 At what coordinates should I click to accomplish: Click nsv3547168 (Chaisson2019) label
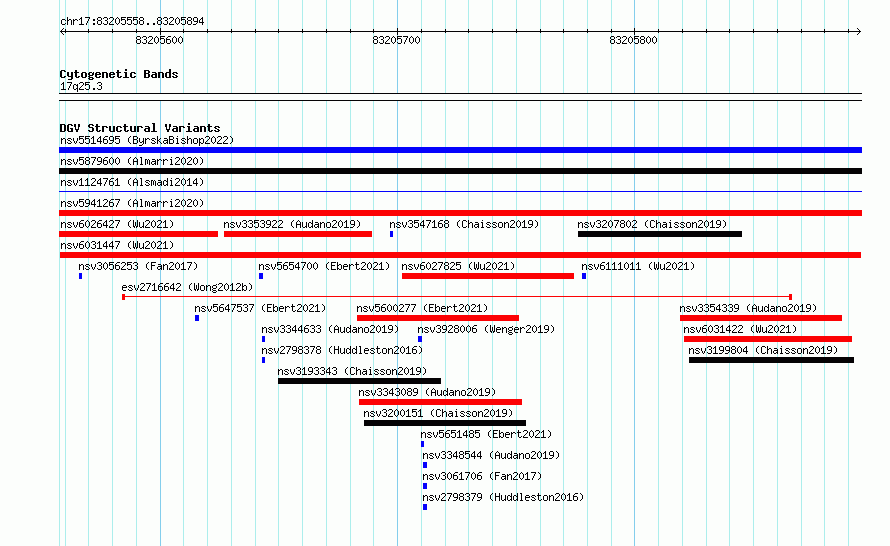pyautogui.click(x=464, y=224)
